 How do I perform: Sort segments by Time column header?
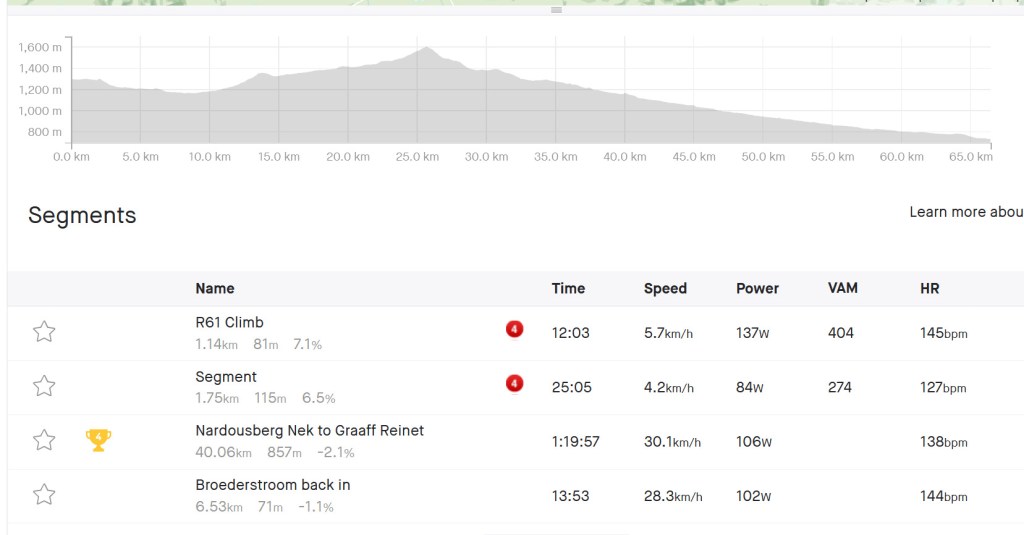(568, 288)
